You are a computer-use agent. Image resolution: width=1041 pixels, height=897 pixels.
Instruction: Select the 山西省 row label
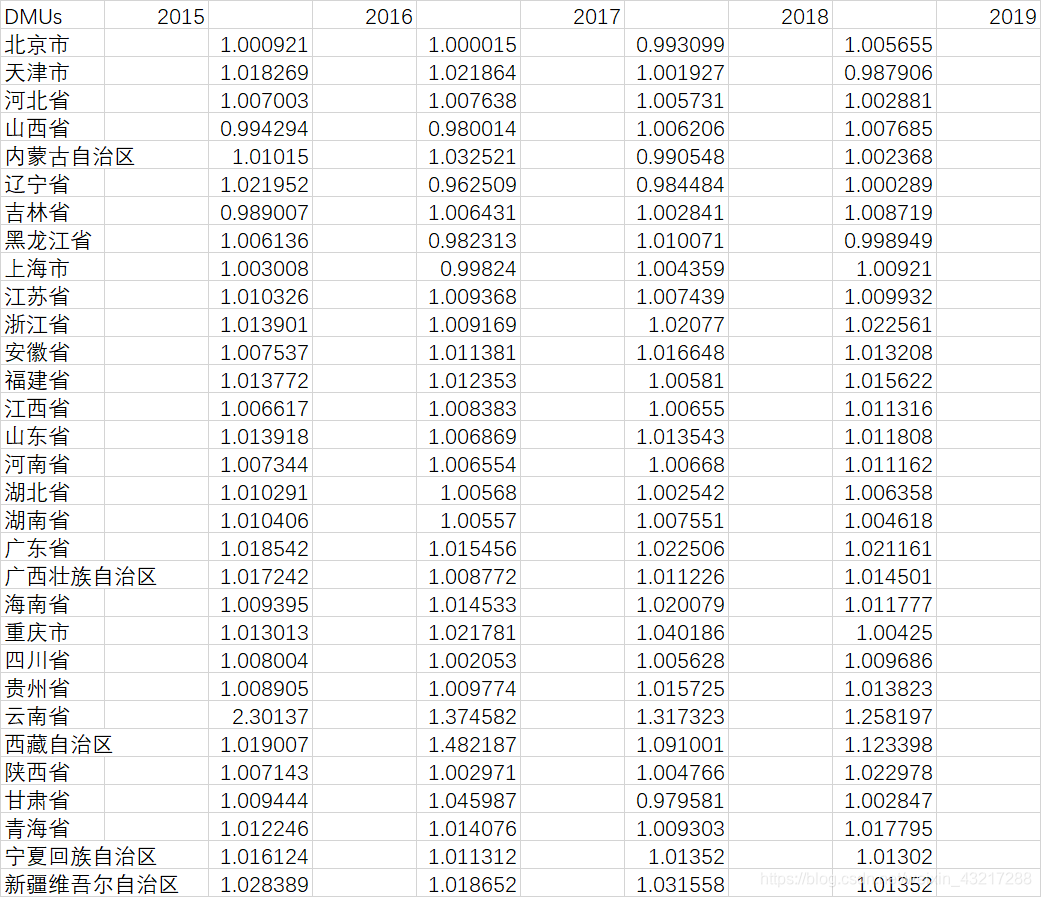(x=52, y=127)
